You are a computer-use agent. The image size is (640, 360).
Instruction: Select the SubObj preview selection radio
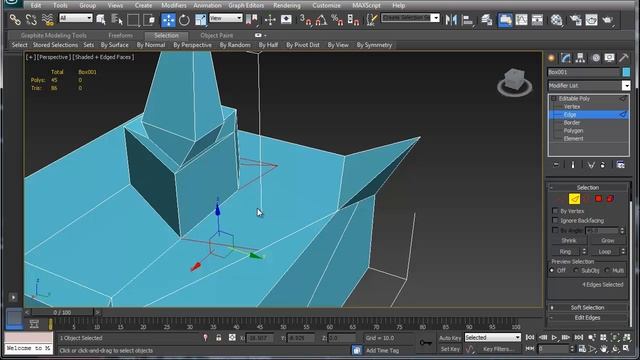click(576, 270)
